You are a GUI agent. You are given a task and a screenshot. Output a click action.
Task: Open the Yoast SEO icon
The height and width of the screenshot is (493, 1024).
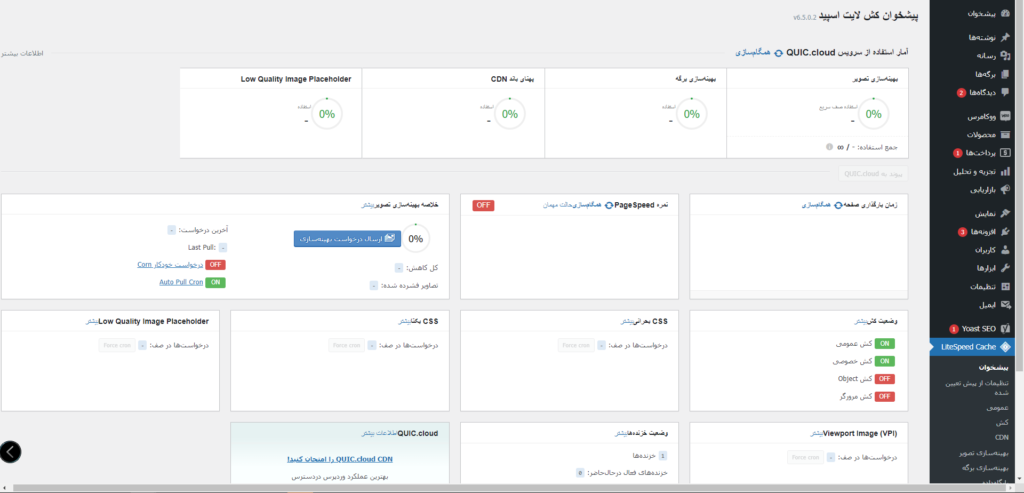(x=1005, y=328)
